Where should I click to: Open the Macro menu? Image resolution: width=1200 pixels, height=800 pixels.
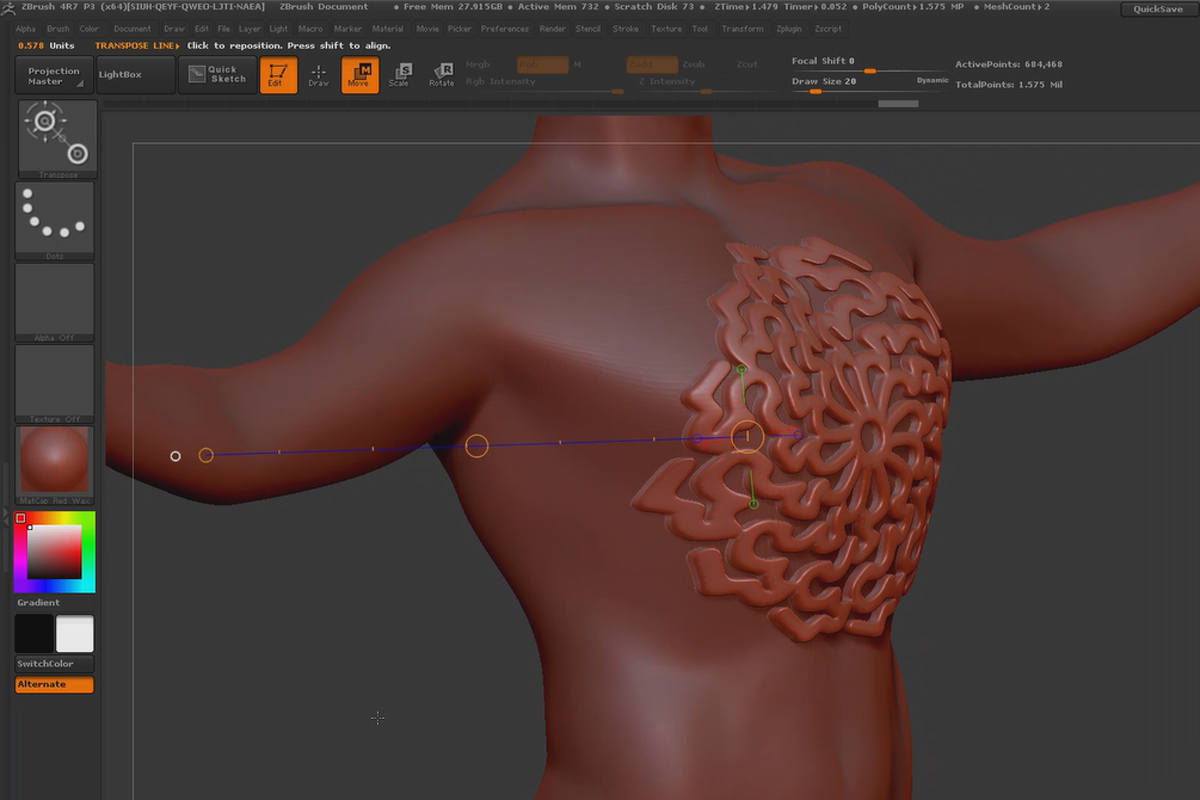[x=311, y=29]
